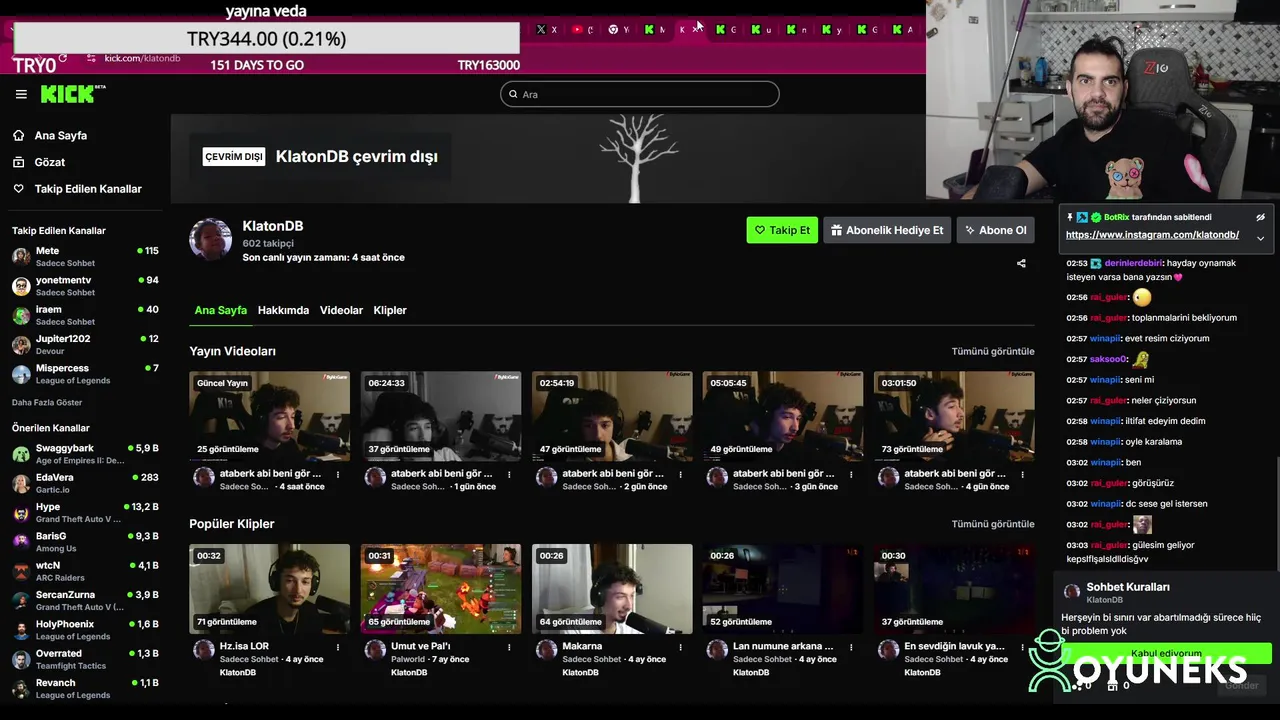1280x720 pixels.
Task: Open Overrated recommended channel
Action: click(84, 659)
